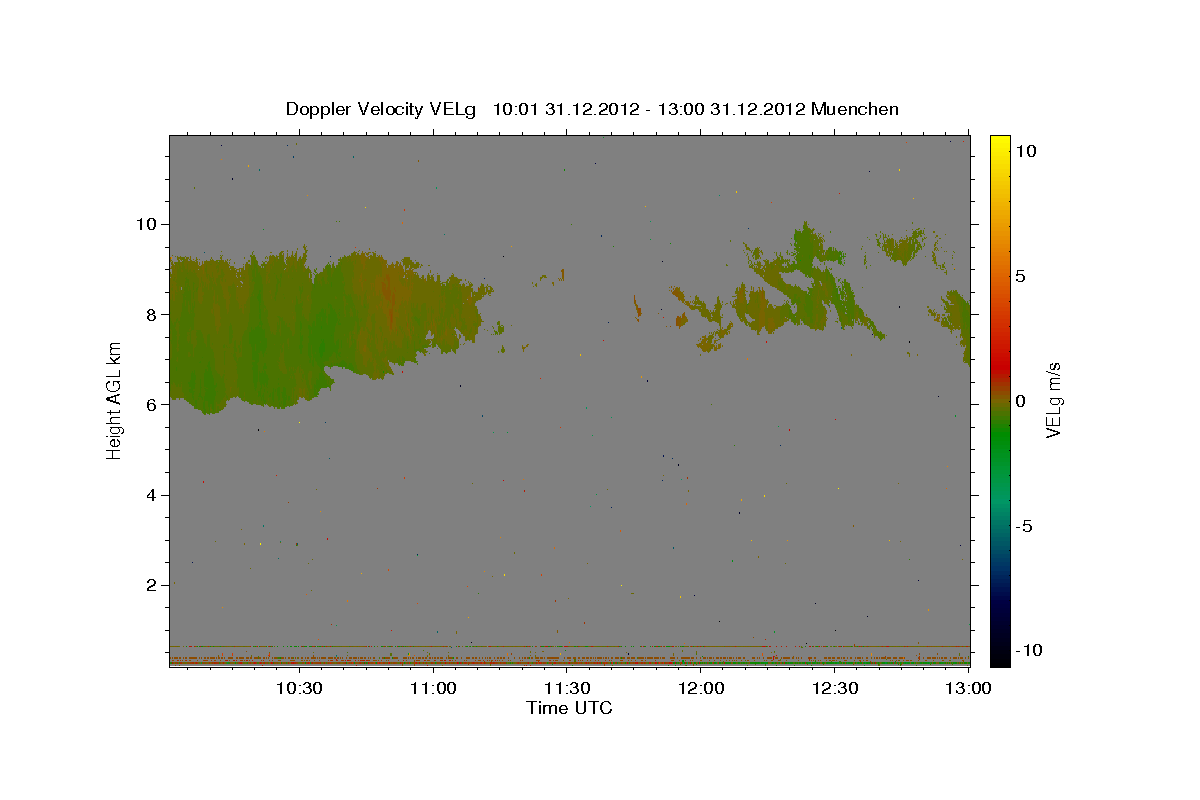Viewport: 1200px width, 800px height.
Task: Click the colorbar value label 5
Action: [x=1020, y=275]
